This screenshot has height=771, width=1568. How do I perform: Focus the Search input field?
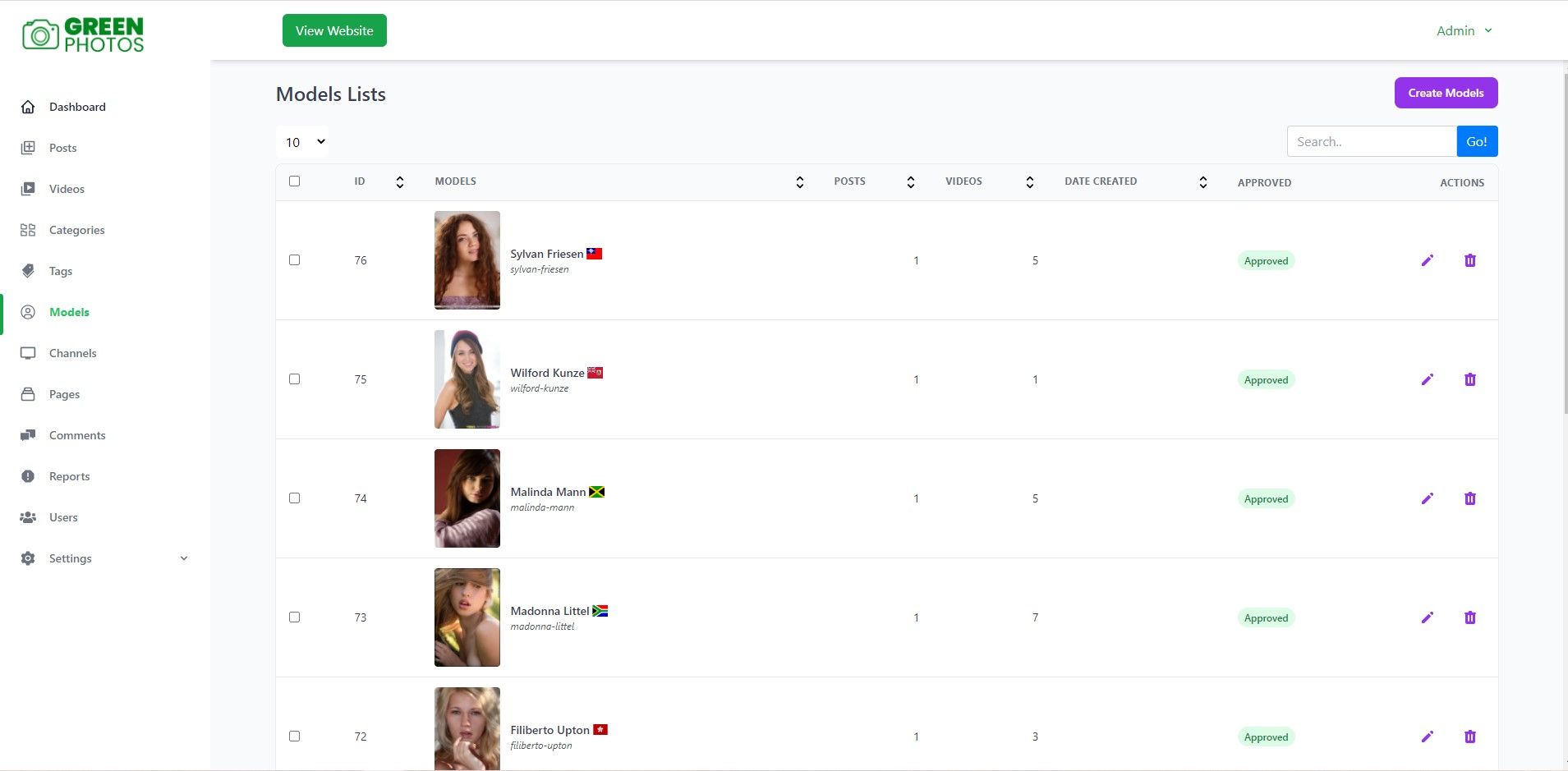tap(1371, 141)
